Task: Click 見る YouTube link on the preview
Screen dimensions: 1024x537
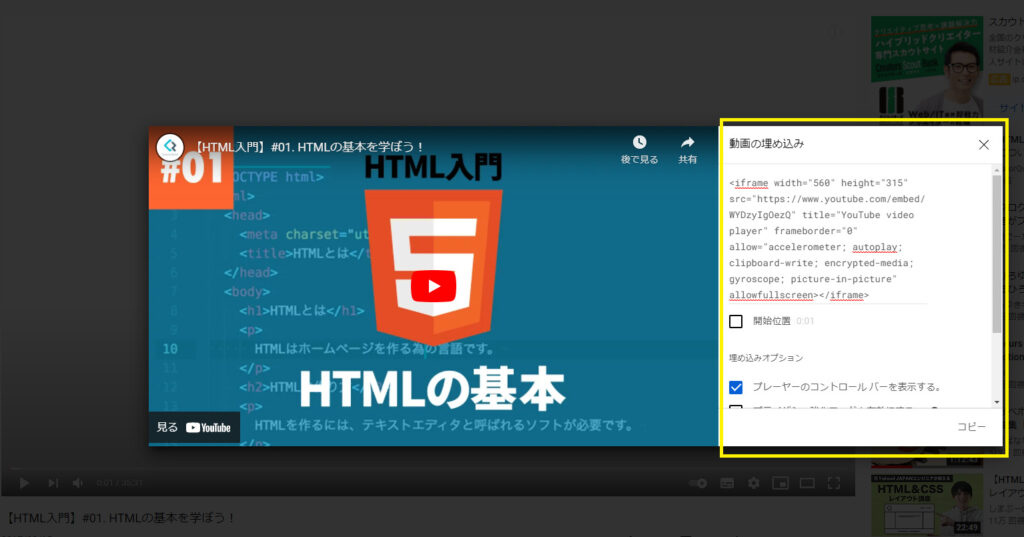Action: click(194, 427)
